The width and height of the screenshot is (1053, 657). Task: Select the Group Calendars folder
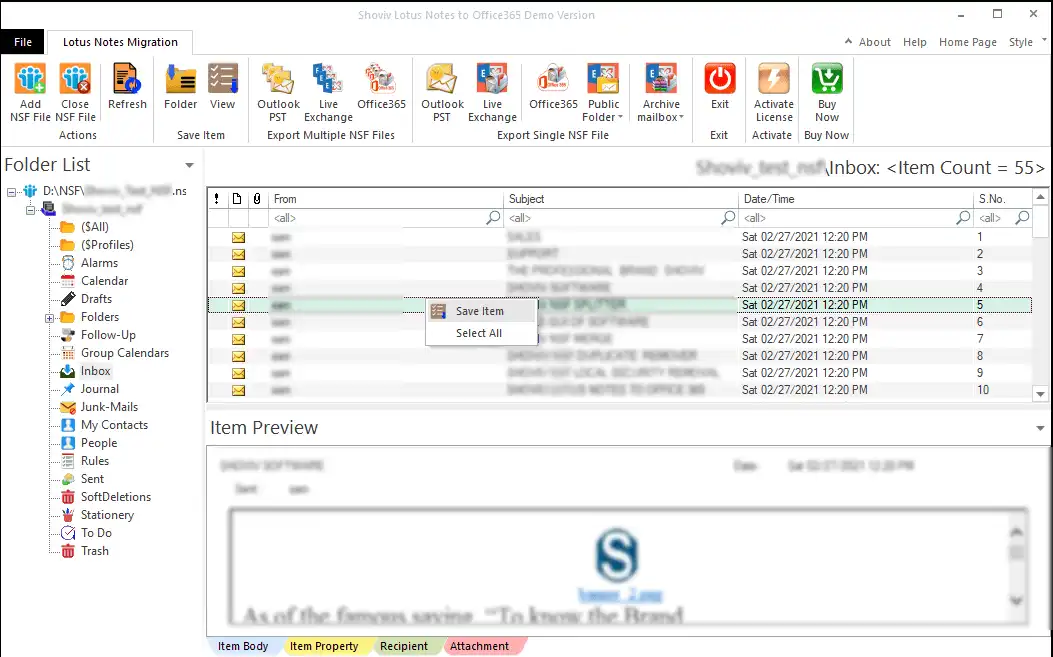(125, 353)
